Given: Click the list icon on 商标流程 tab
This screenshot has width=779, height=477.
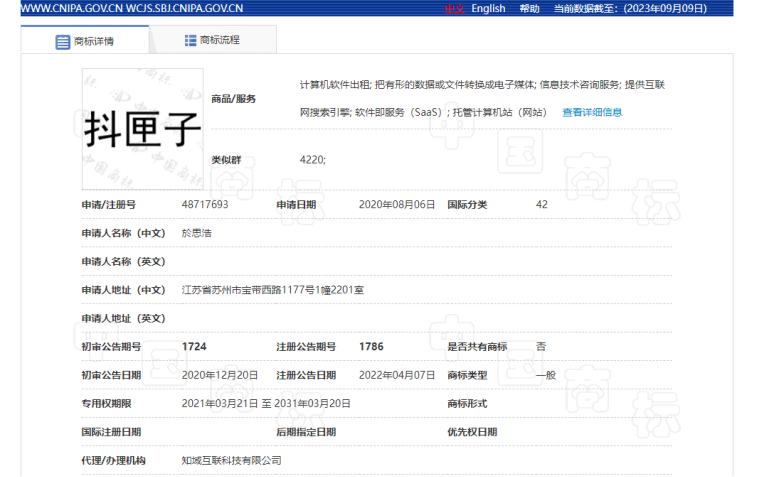Looking at the screenshot, I should pos(190,40).
